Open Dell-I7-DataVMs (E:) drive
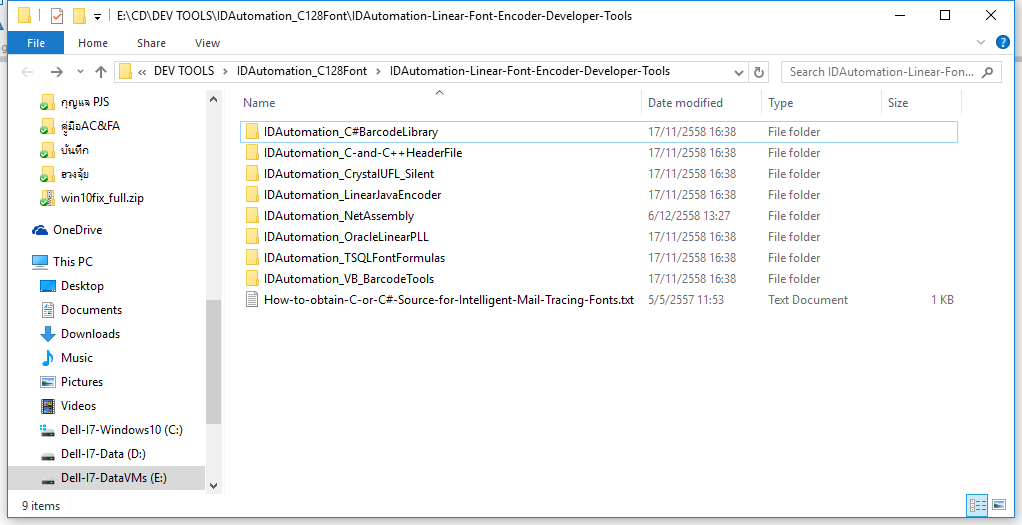This screenshot has height=525, width=1022. tap(106, 478)
